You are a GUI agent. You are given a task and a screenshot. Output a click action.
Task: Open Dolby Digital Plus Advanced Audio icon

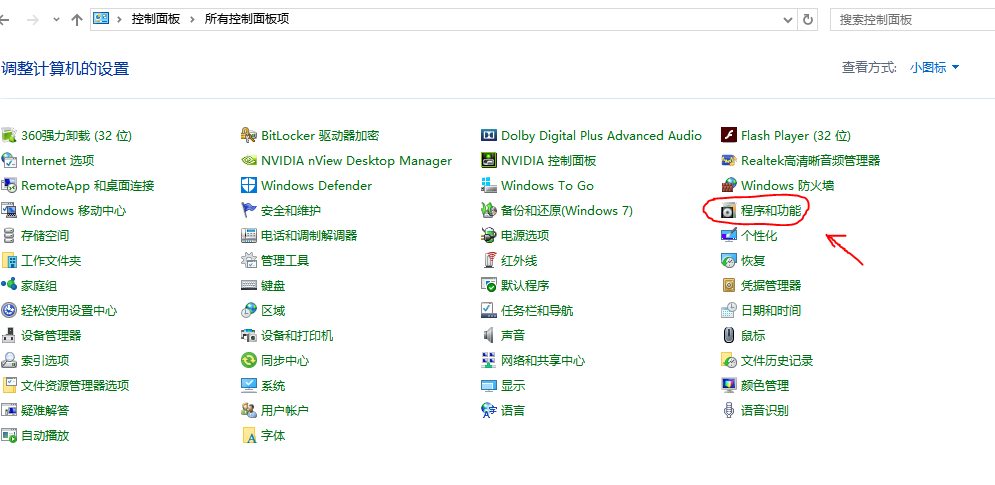(x=489, y=135)
